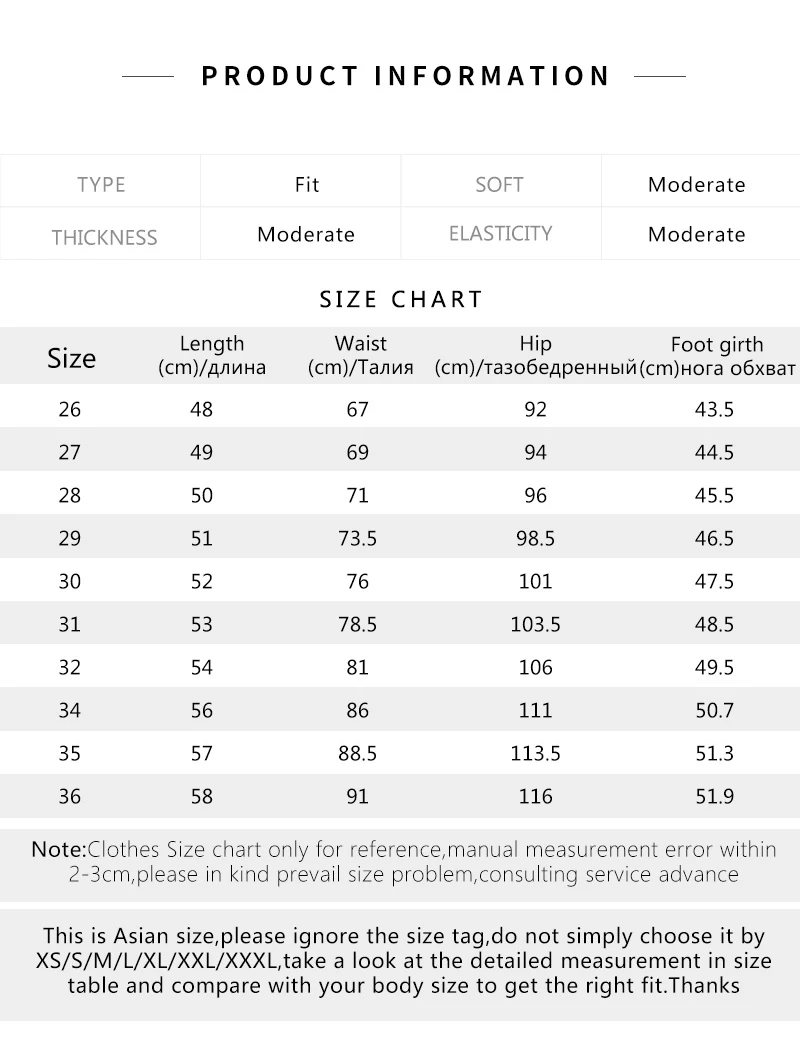Select the size 36 row label

pyautogui.click(x=70, y=797)
